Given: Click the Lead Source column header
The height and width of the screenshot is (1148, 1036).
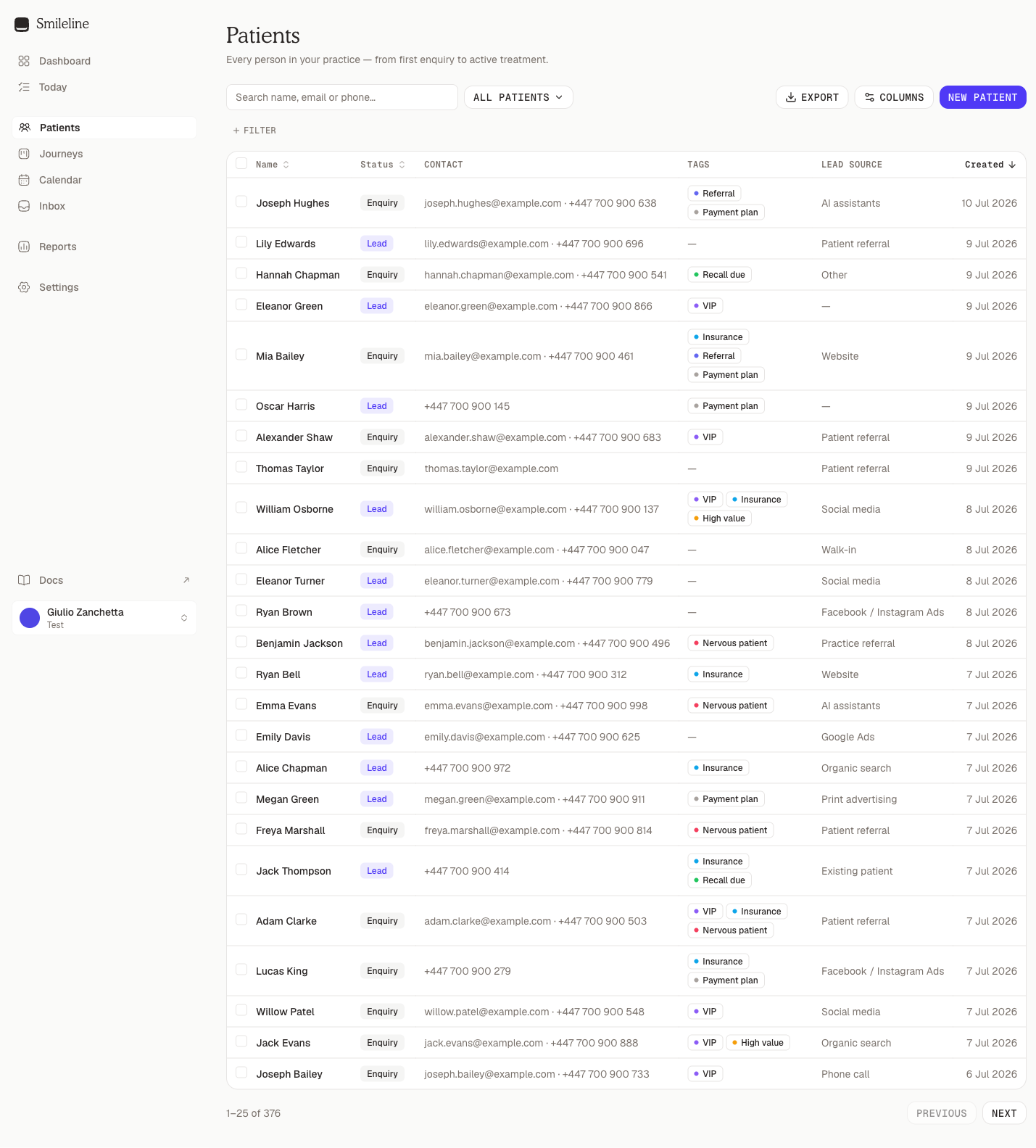Looking at the screenshot, I should [852, 165].
